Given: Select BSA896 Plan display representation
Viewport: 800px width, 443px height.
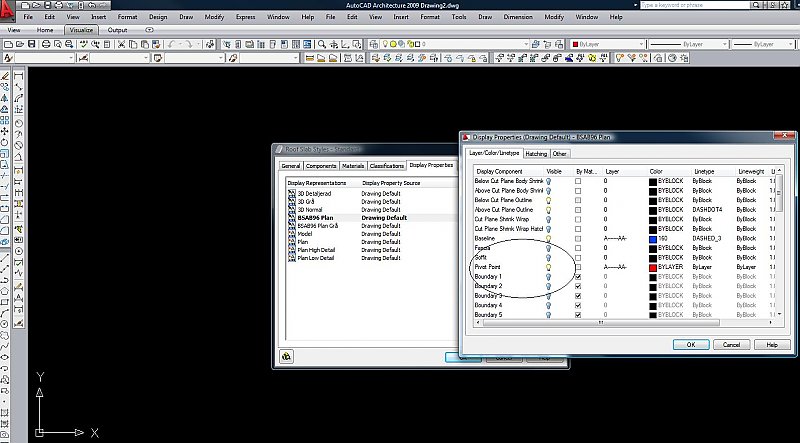Looking at the screenshot, I should tap(306, 217).
